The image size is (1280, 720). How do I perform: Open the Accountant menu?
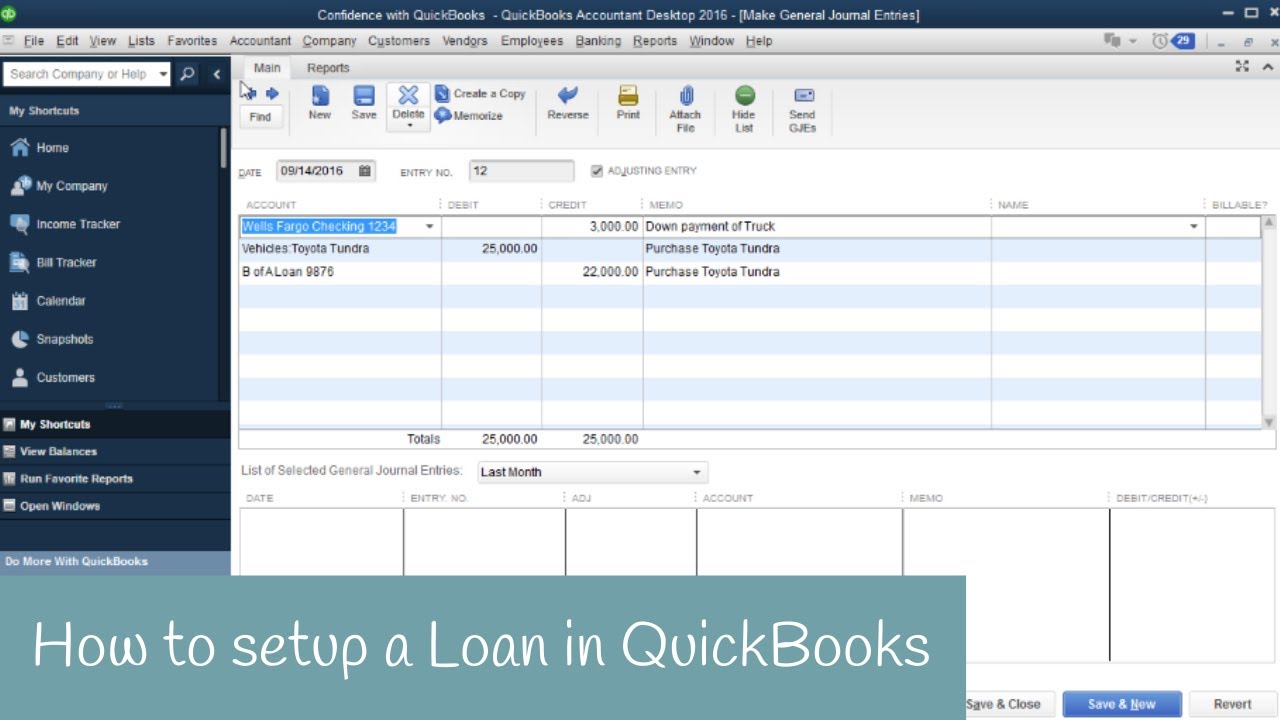[260, 41]
